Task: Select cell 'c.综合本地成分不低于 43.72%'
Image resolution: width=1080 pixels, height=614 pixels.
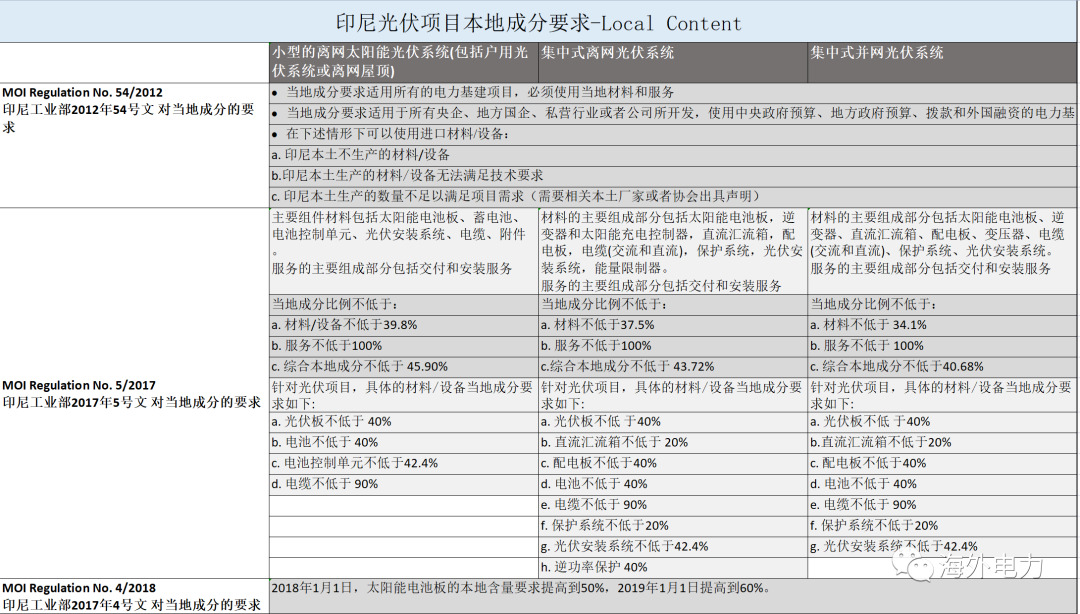Action: point(672,367)
